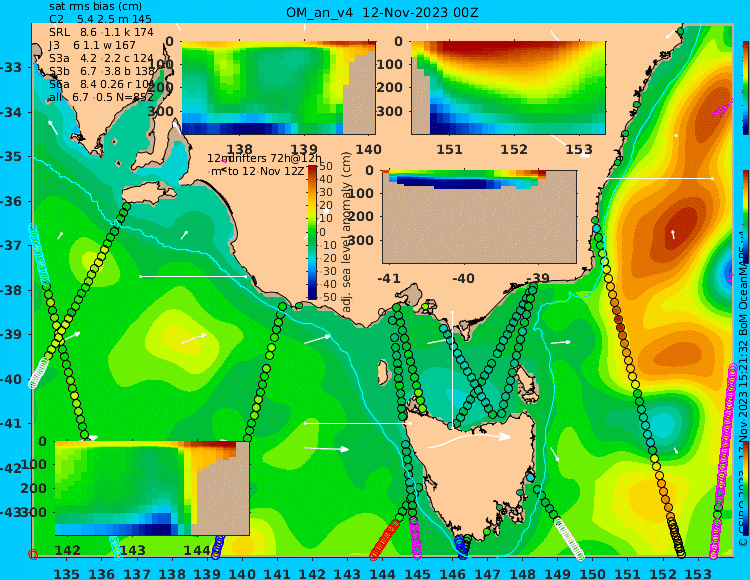Select the S6a 8.4 0.26 r row
This screenshot has width=750, height=580.
(x=101, y=84)
